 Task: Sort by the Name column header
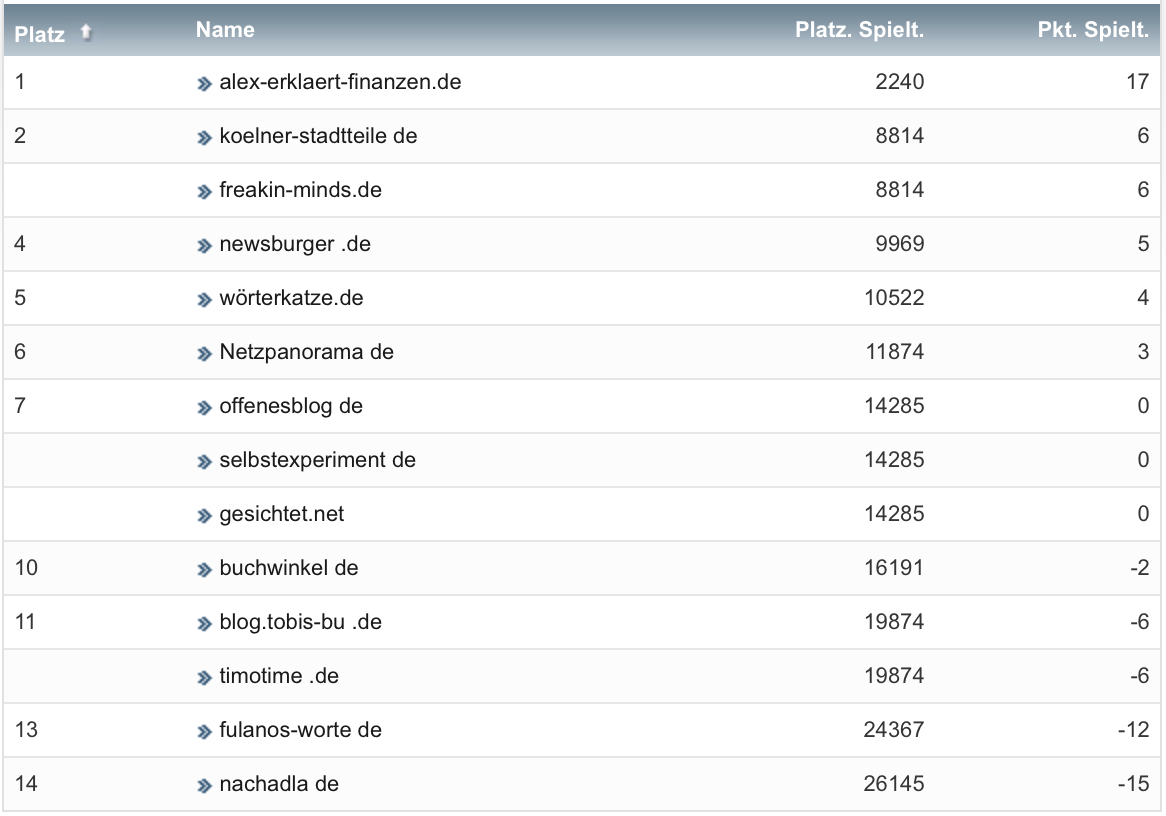point(225,30)
